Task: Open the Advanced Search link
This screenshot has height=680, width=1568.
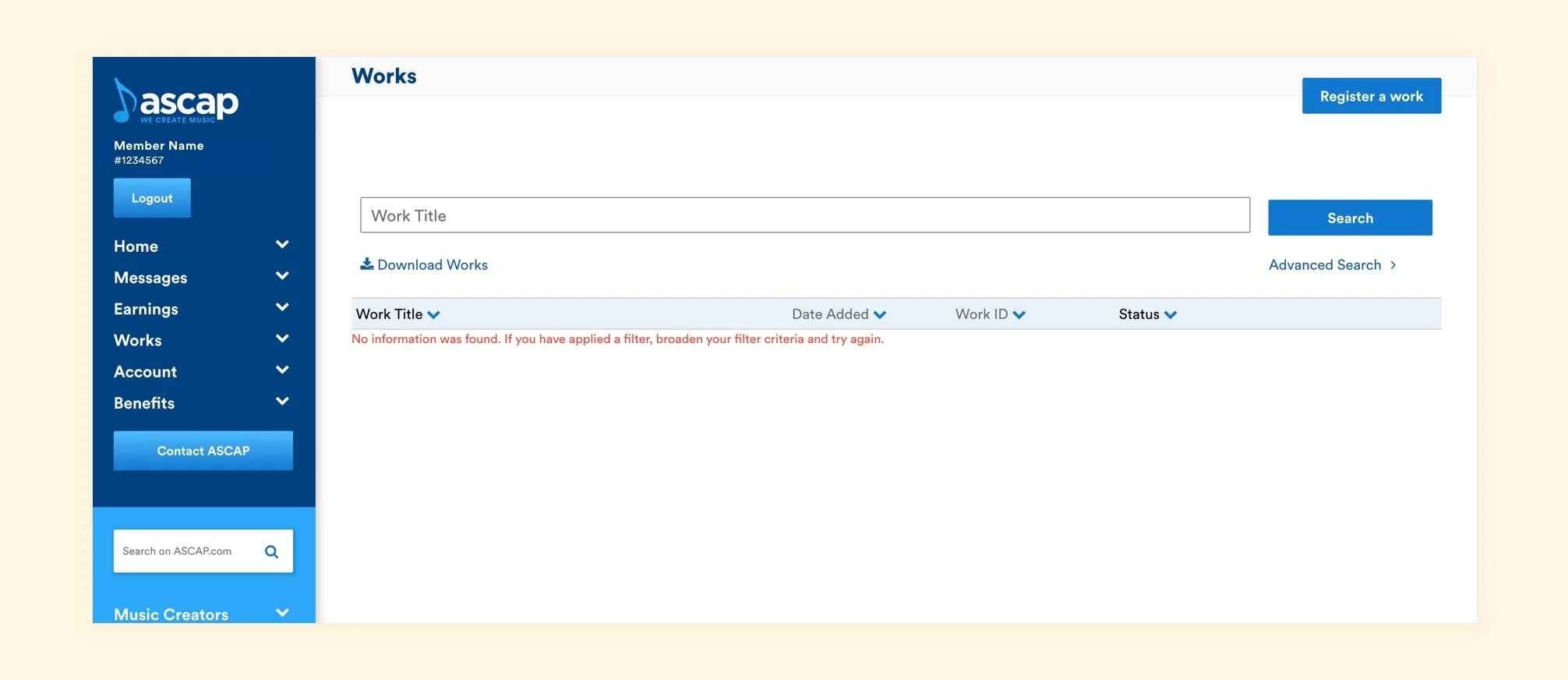Action: (x=1325, y=265)
